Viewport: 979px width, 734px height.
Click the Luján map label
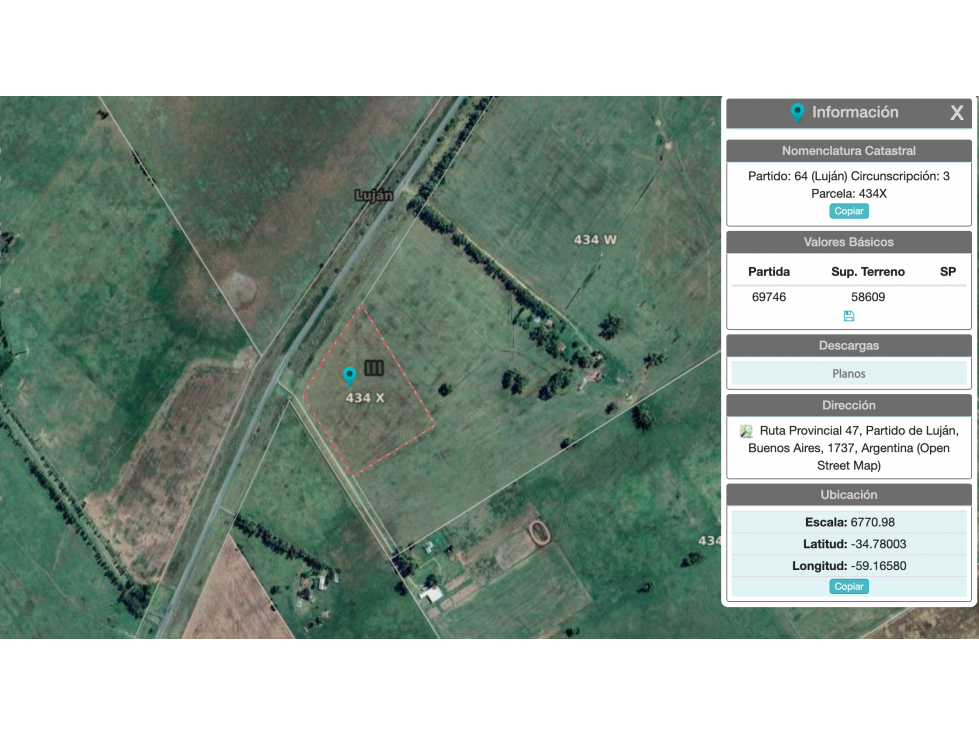click(374, 195)
